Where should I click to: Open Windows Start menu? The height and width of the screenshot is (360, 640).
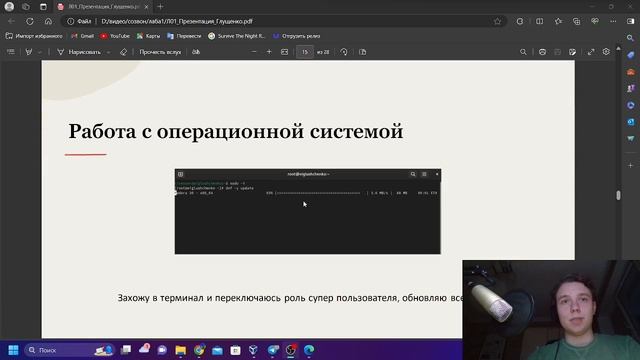(13, 350)
